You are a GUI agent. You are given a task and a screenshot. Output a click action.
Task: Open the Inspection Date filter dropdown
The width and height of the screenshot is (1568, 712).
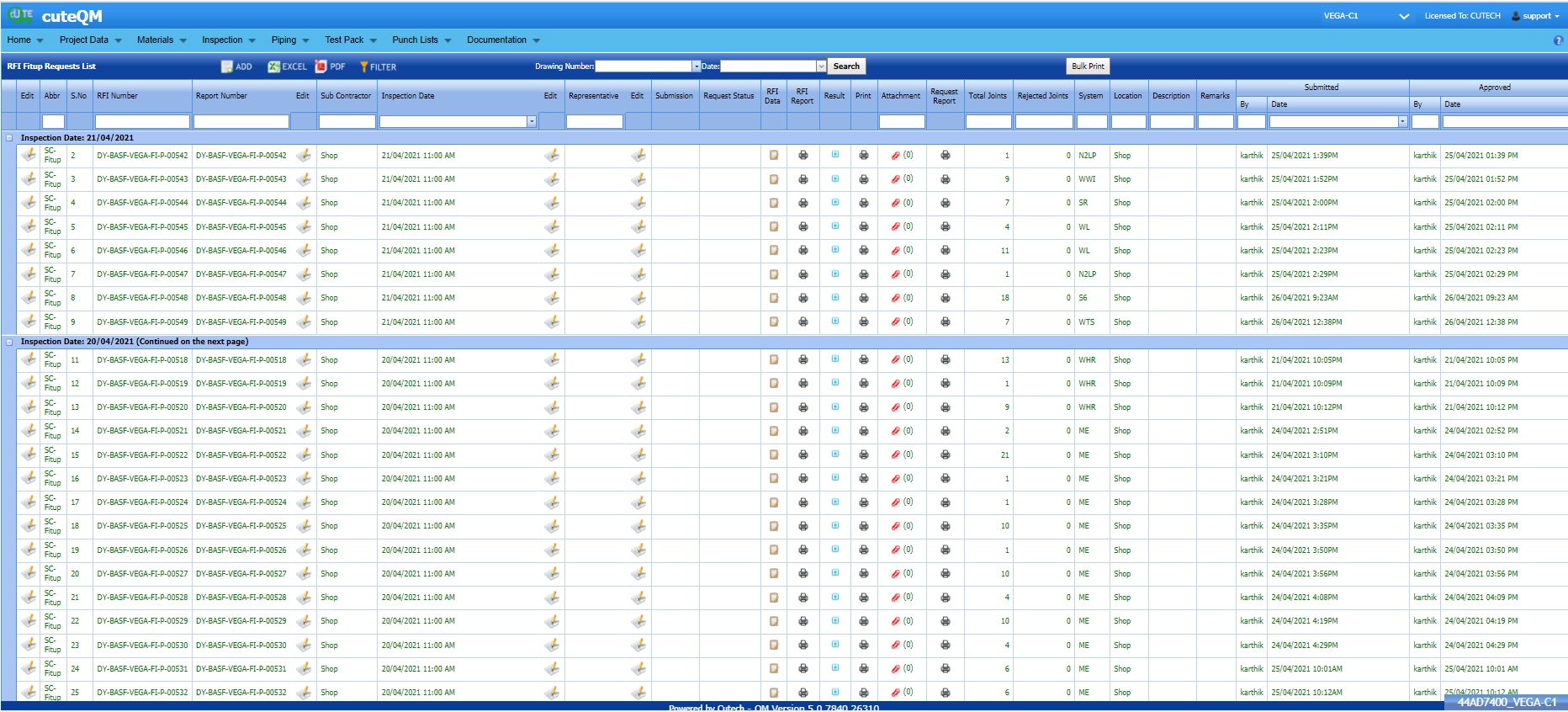click(532, 122)
